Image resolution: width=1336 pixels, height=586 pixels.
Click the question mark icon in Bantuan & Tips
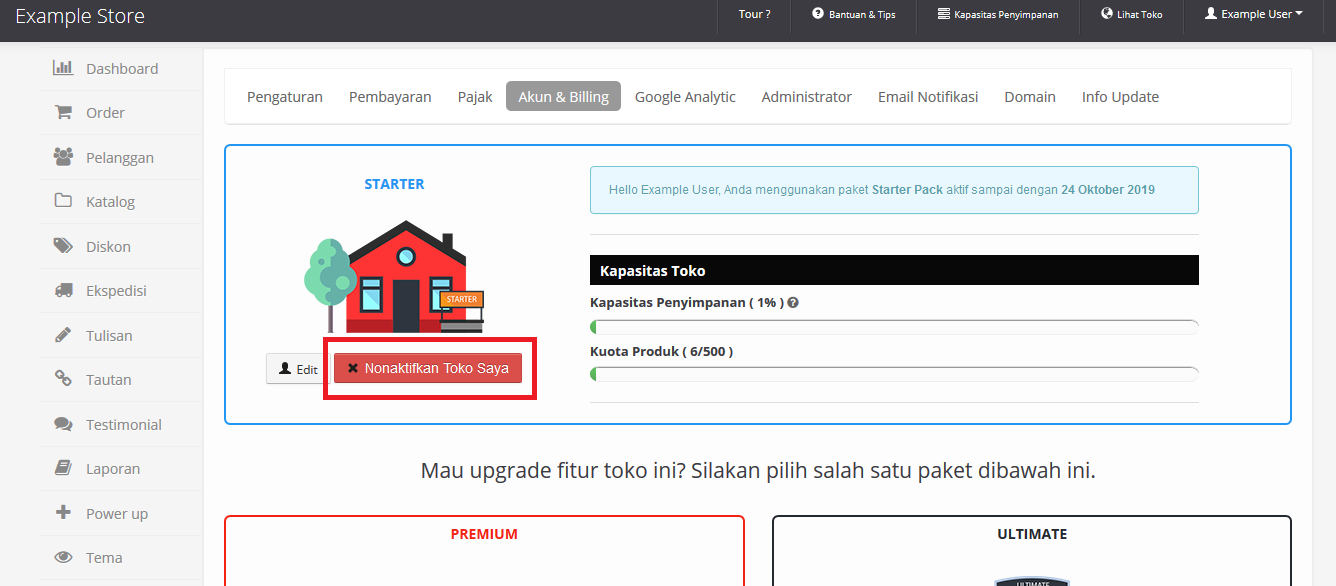point(818,14)
